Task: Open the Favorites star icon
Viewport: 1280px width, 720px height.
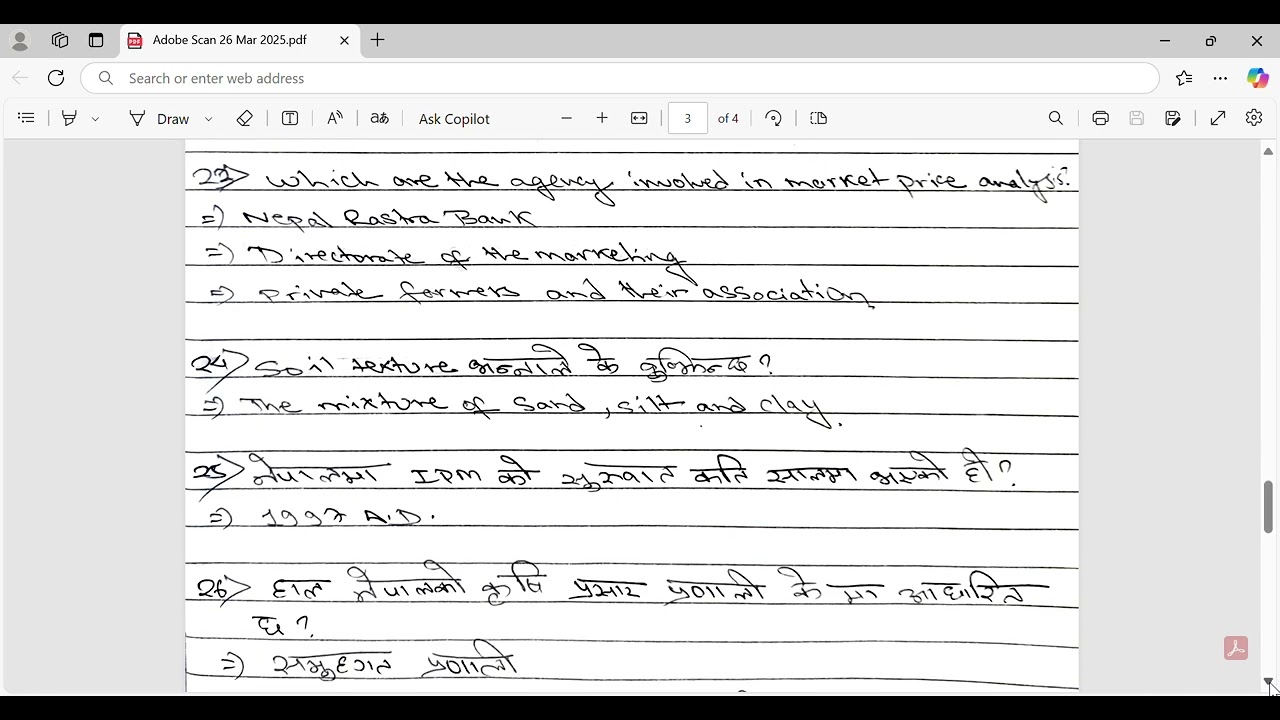Action: (1184, 78)
